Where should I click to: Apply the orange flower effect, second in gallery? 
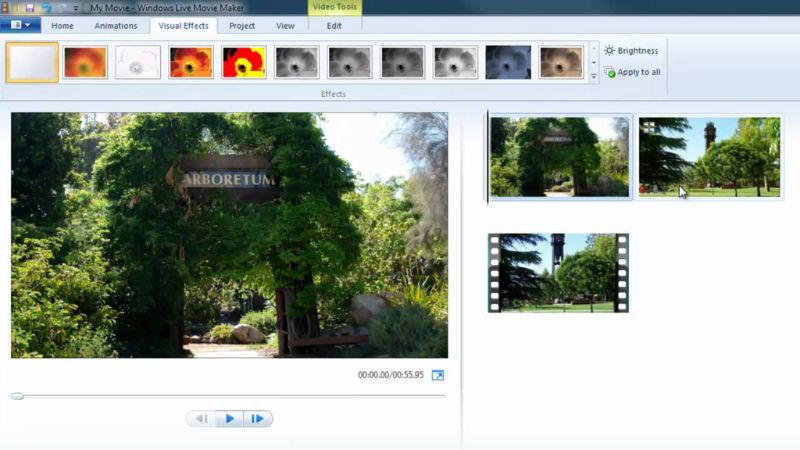point(85,62)
